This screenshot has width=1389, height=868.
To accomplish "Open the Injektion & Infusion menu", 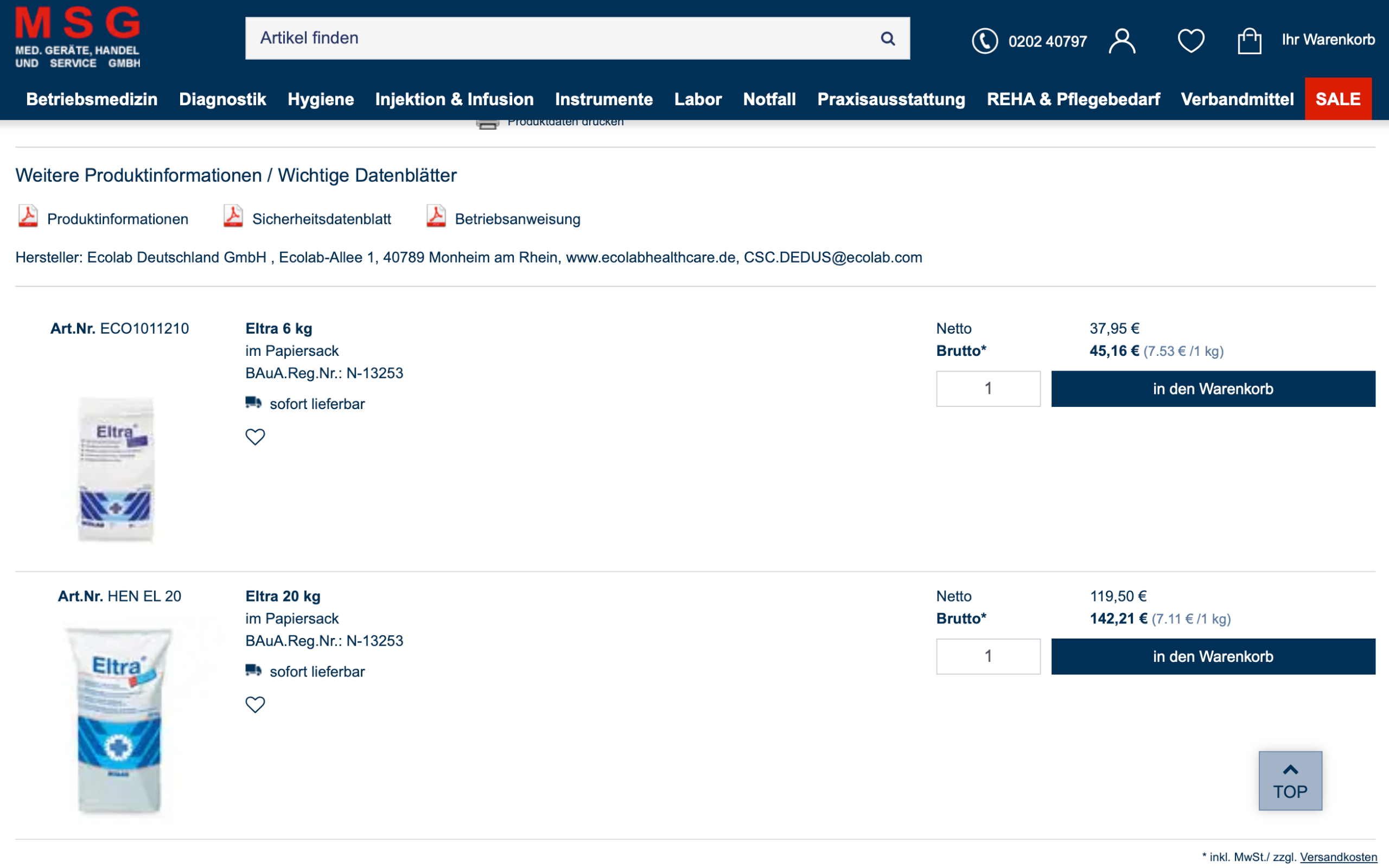I will 454,99.
